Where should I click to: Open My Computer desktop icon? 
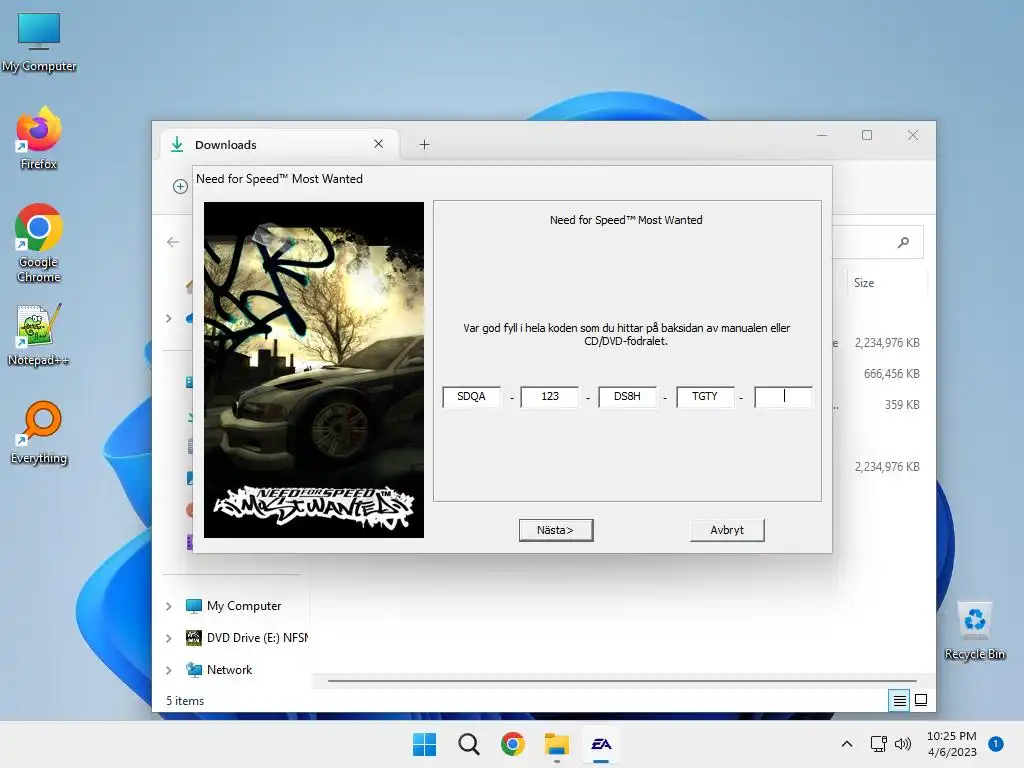[x=39, y=42]
